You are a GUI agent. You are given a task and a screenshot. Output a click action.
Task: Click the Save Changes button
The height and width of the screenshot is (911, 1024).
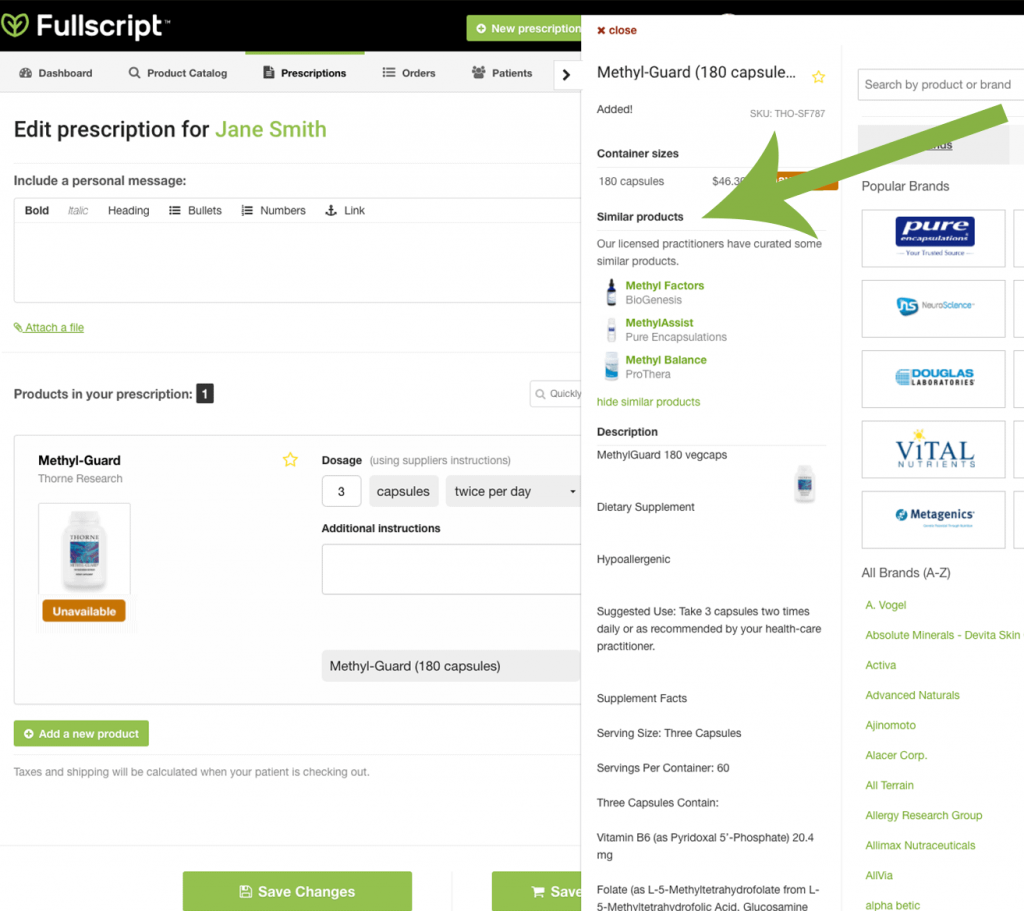click(297, 891)
